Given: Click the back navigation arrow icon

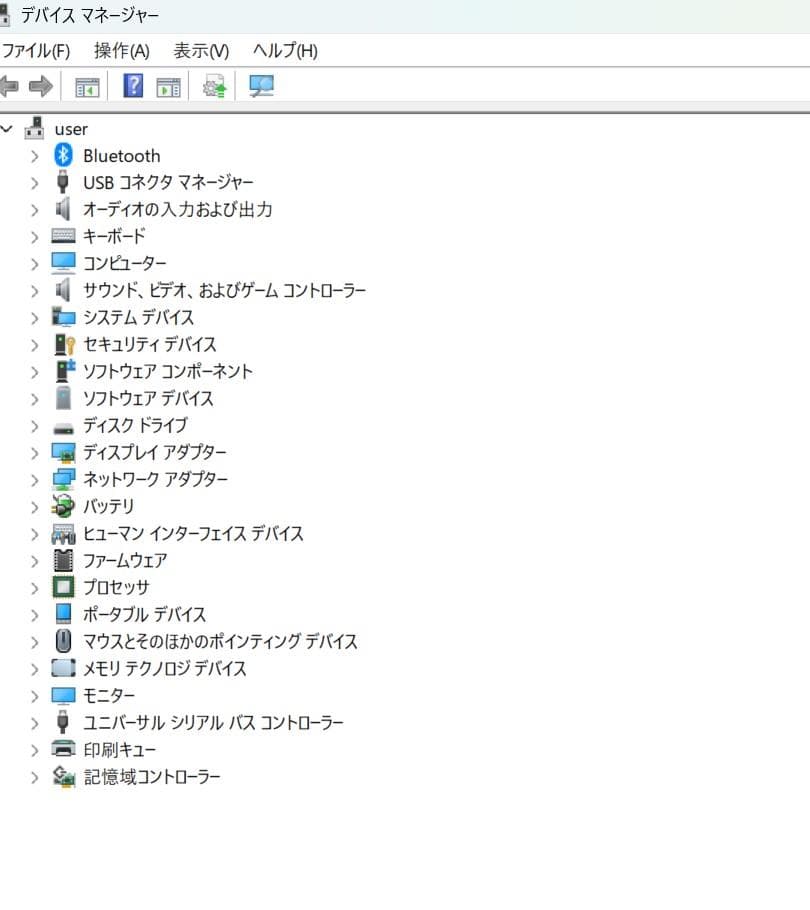Looking at the screenshot, I should pyautogui.click(x=9, y=87).
